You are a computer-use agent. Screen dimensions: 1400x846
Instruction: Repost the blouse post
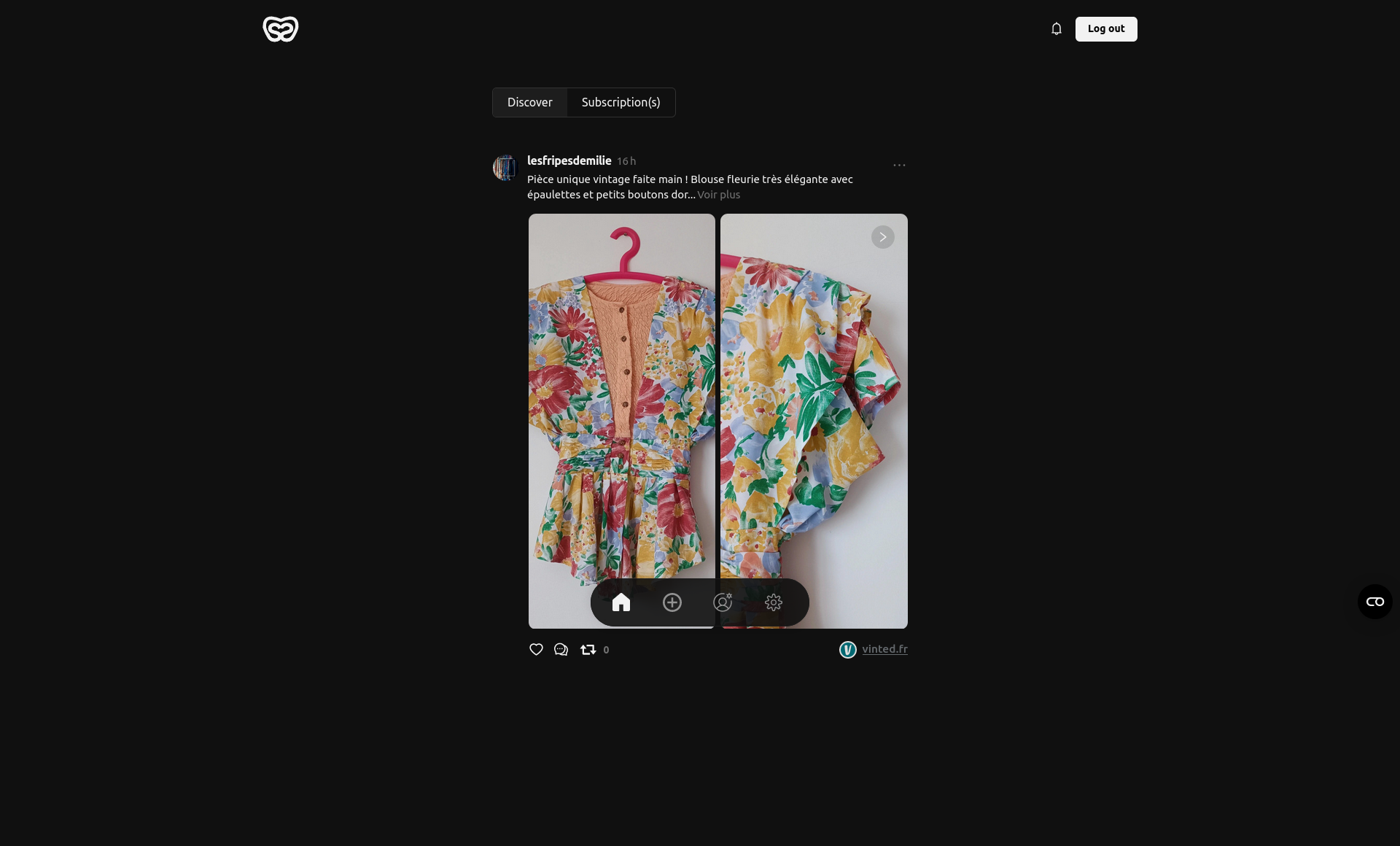588,650
